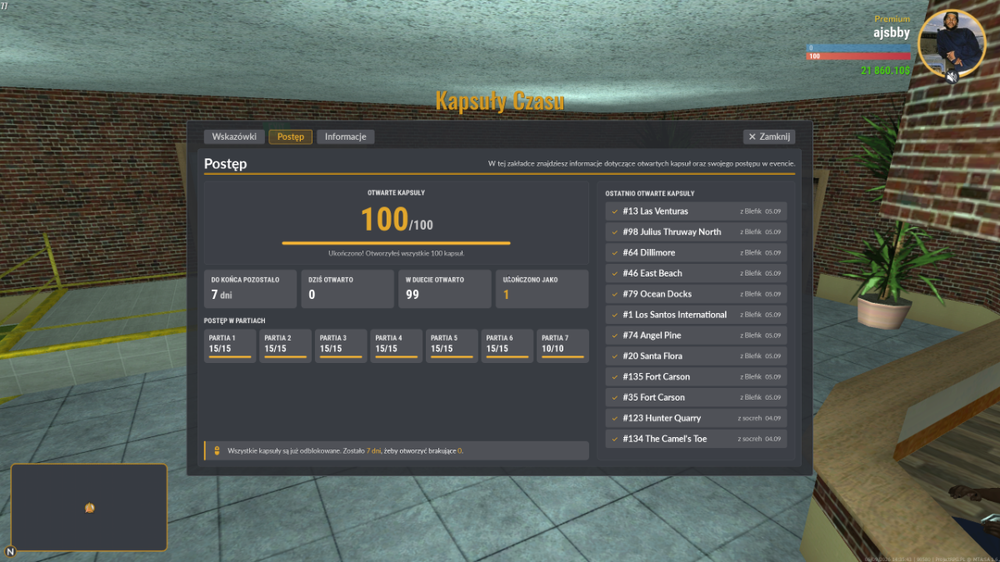Click the checkmark icon beside #20 Santa Flora

click(x=615, y=356)
